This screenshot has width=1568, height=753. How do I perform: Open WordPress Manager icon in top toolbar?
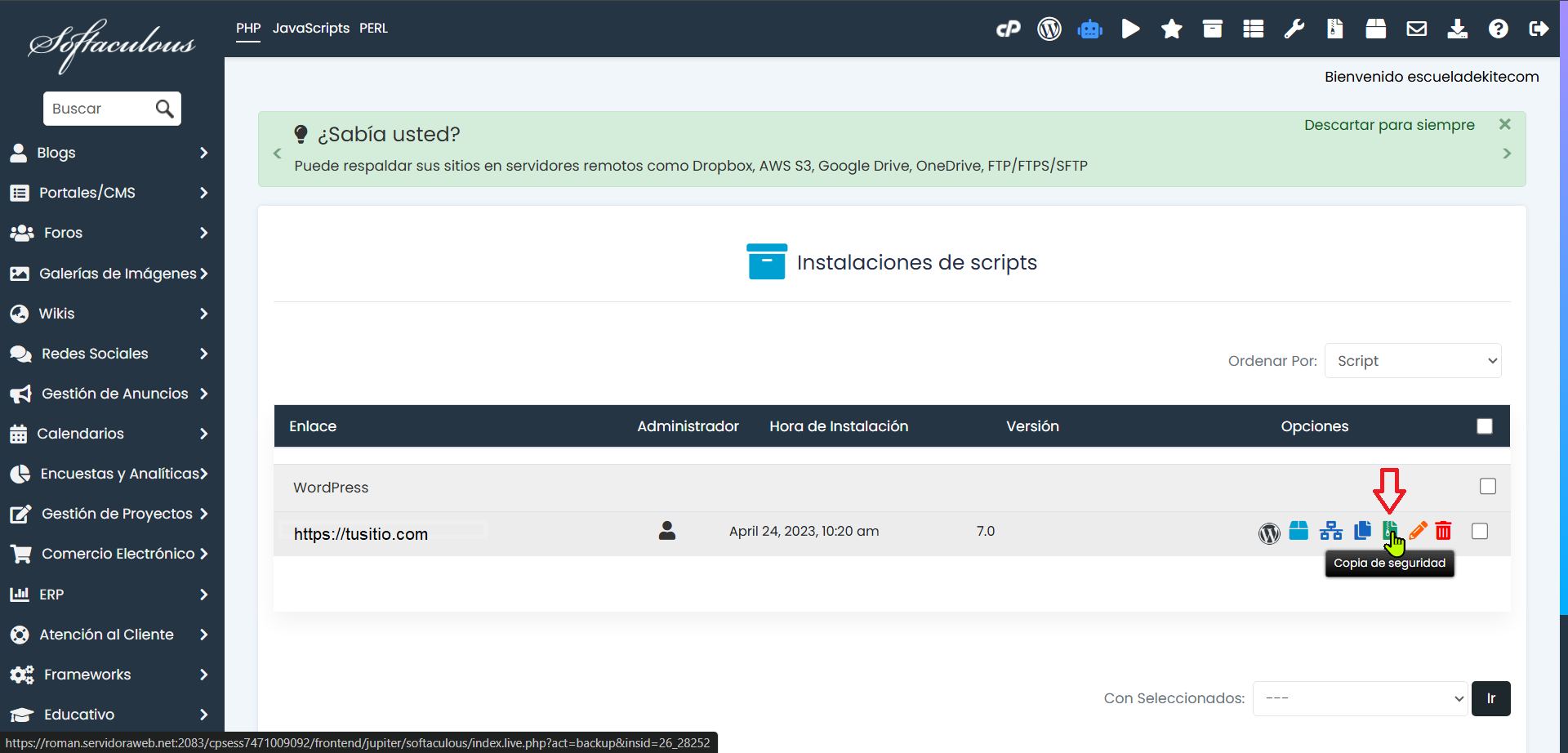pyautogui.click(x=1049, y=29)
